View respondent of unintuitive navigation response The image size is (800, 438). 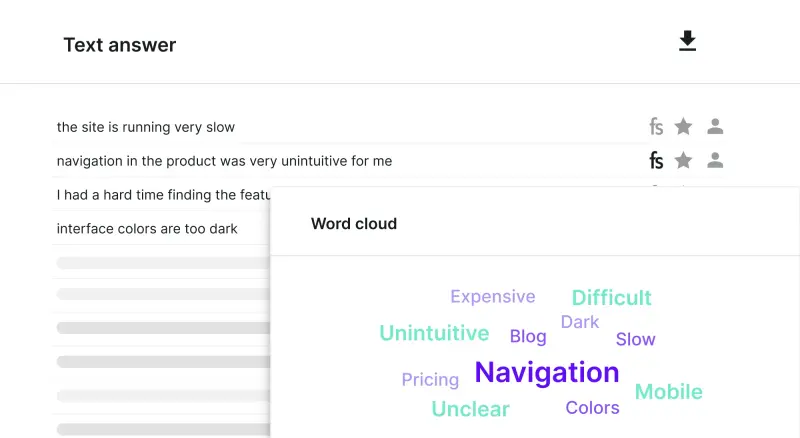(x=715, y=160)
